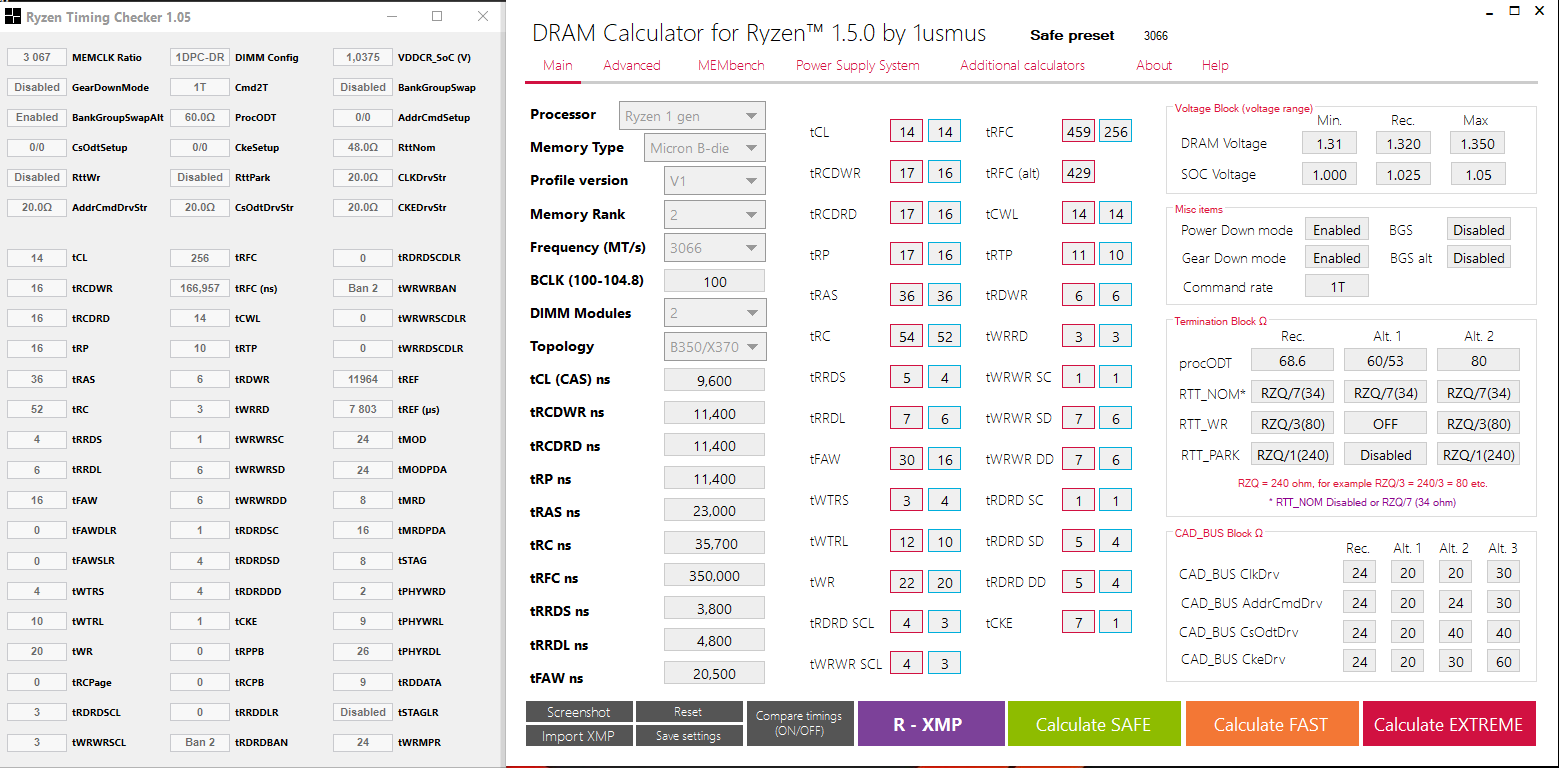The image size is (1559, 768).
Task: Open the Power Supply System tab
Action: 858,65
